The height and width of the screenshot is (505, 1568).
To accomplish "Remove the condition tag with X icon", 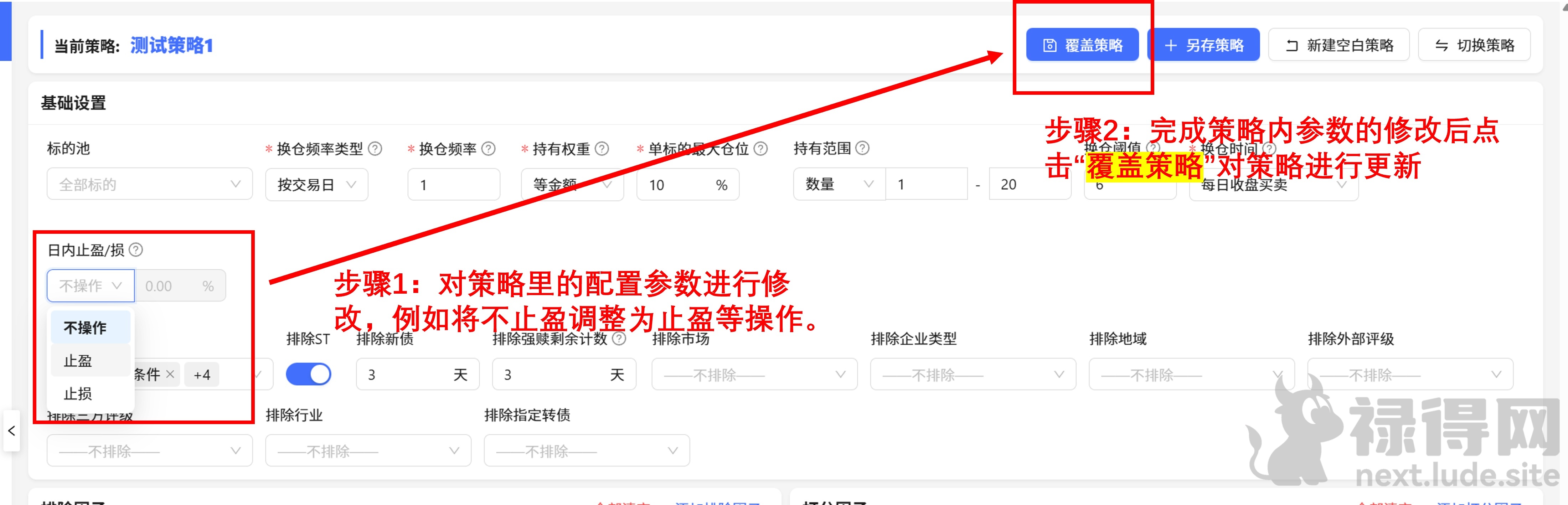I will (170, 374).
